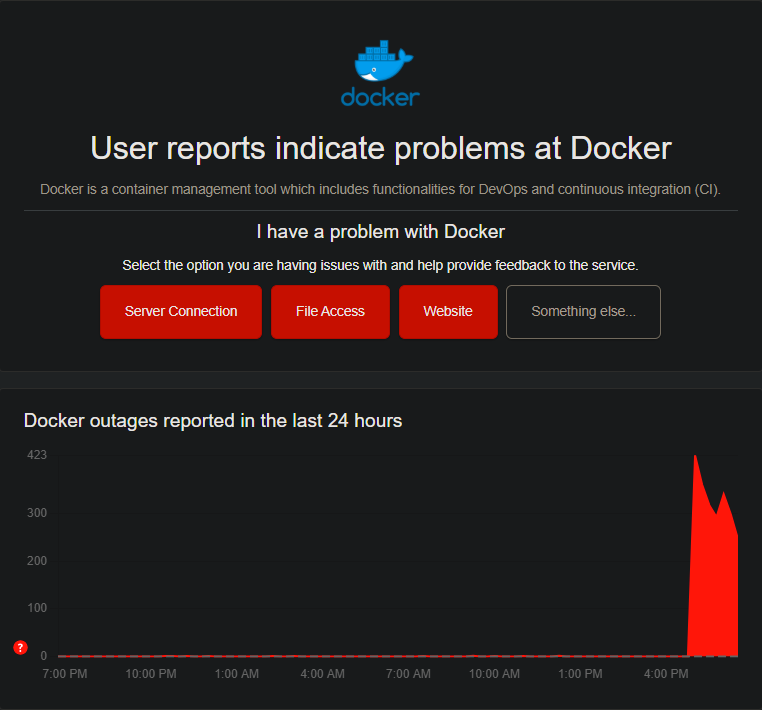Click the 1:00 PM axis label
This screenshot has height=710, width=762.
580,674
